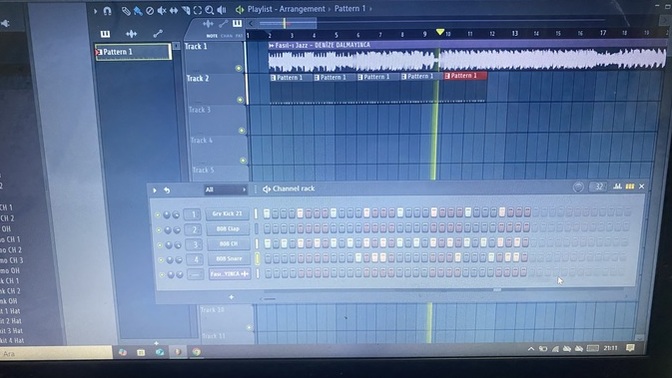The image size is (672, 378).
Task: Open mixer track selector 1 for Grv Kick
Action: [193, 214]
